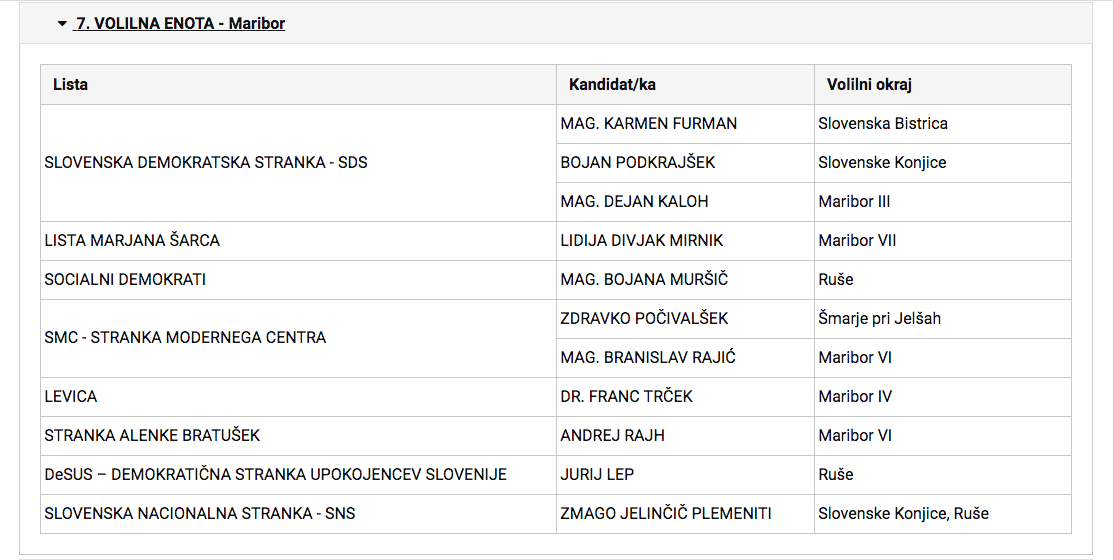The width and height of the screenshot is (1114, 560).
Task: Collapse the triangle arrow beside 7. VOLILNA ENOTA
Action: tap(62, 23)
